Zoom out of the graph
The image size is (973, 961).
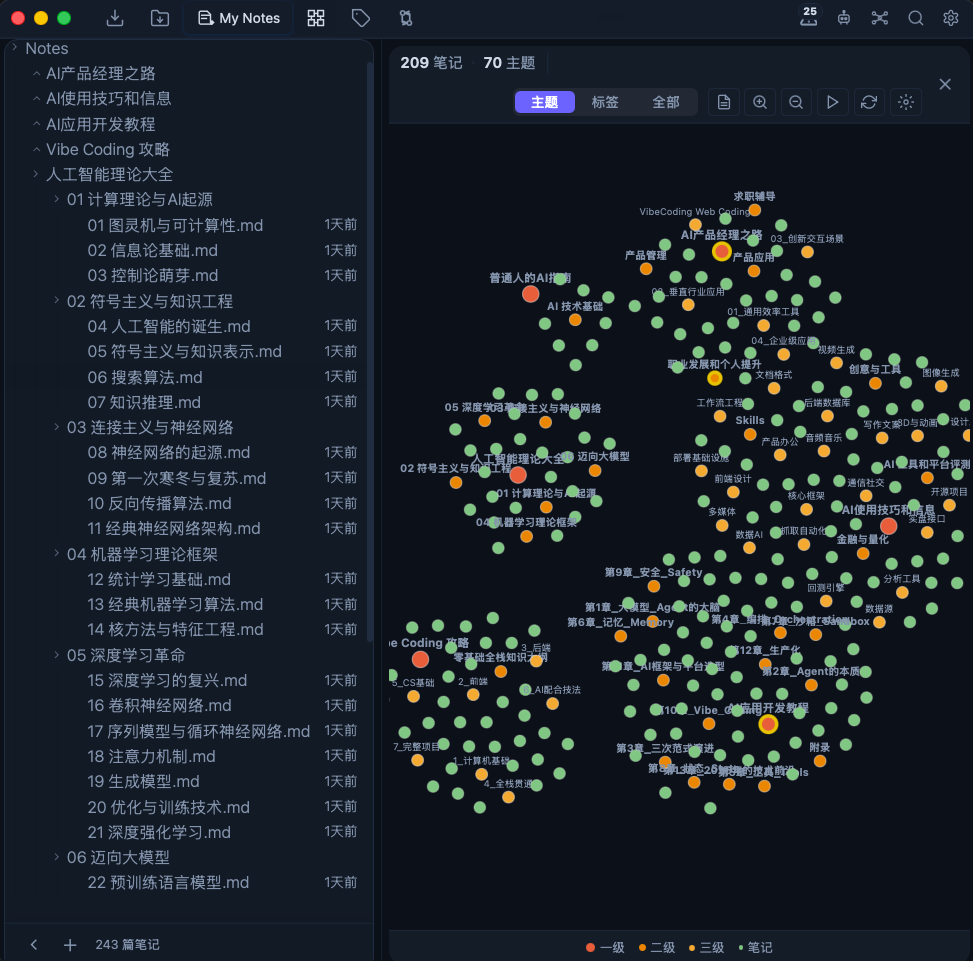tap(796, 102)
